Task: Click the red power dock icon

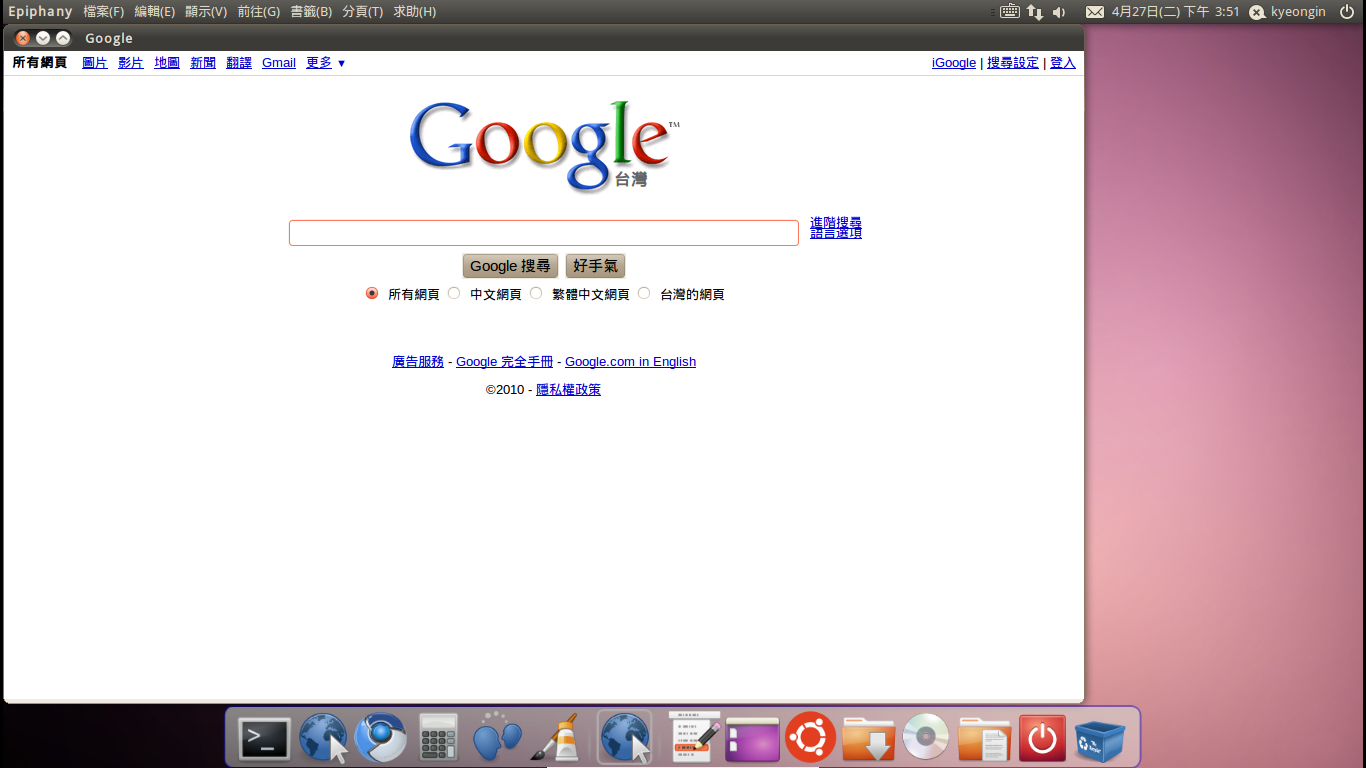Action: (x=1042, y=739)
